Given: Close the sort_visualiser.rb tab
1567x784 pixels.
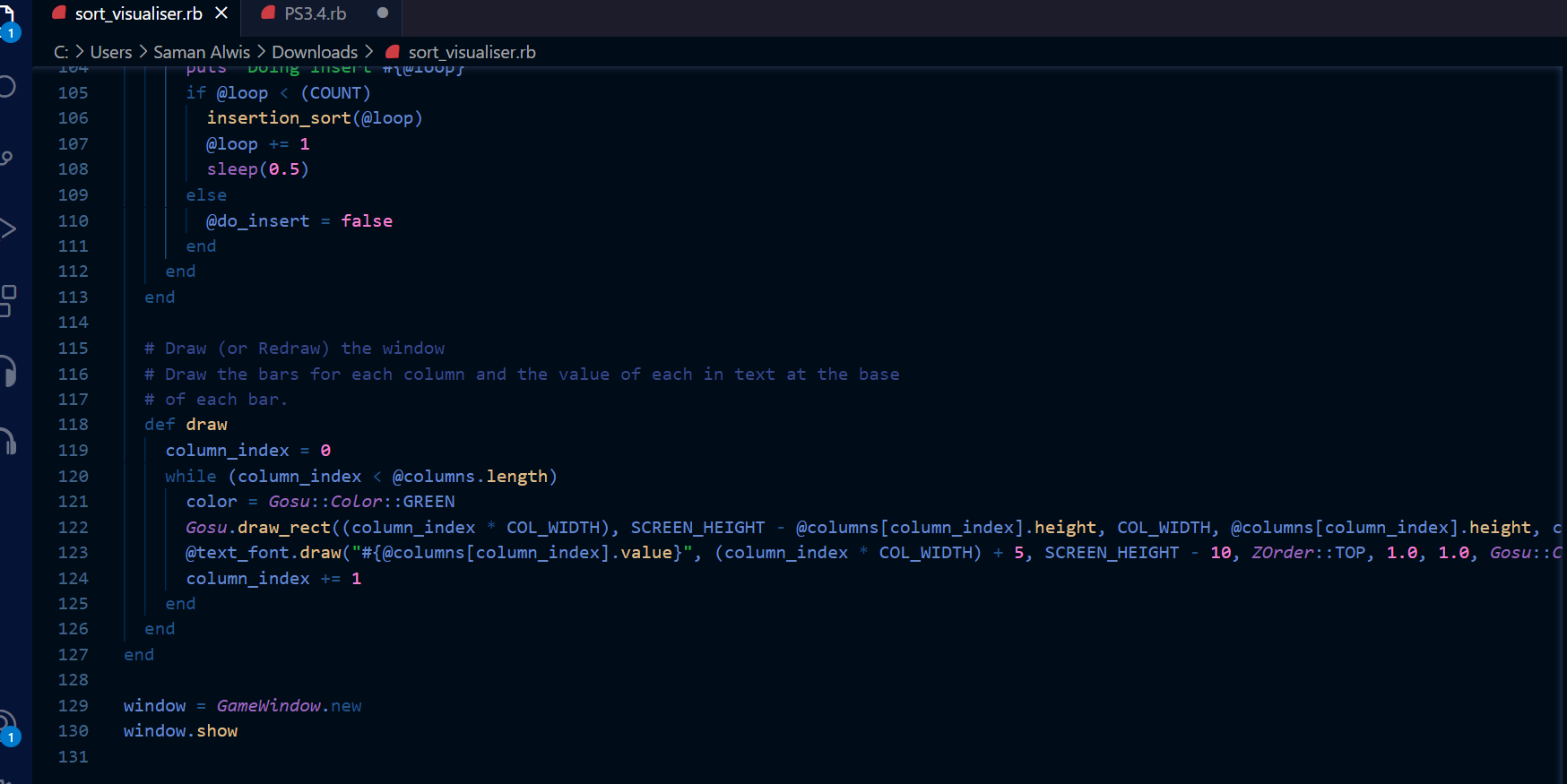Looking at the screenshot, I should (221, 13).
